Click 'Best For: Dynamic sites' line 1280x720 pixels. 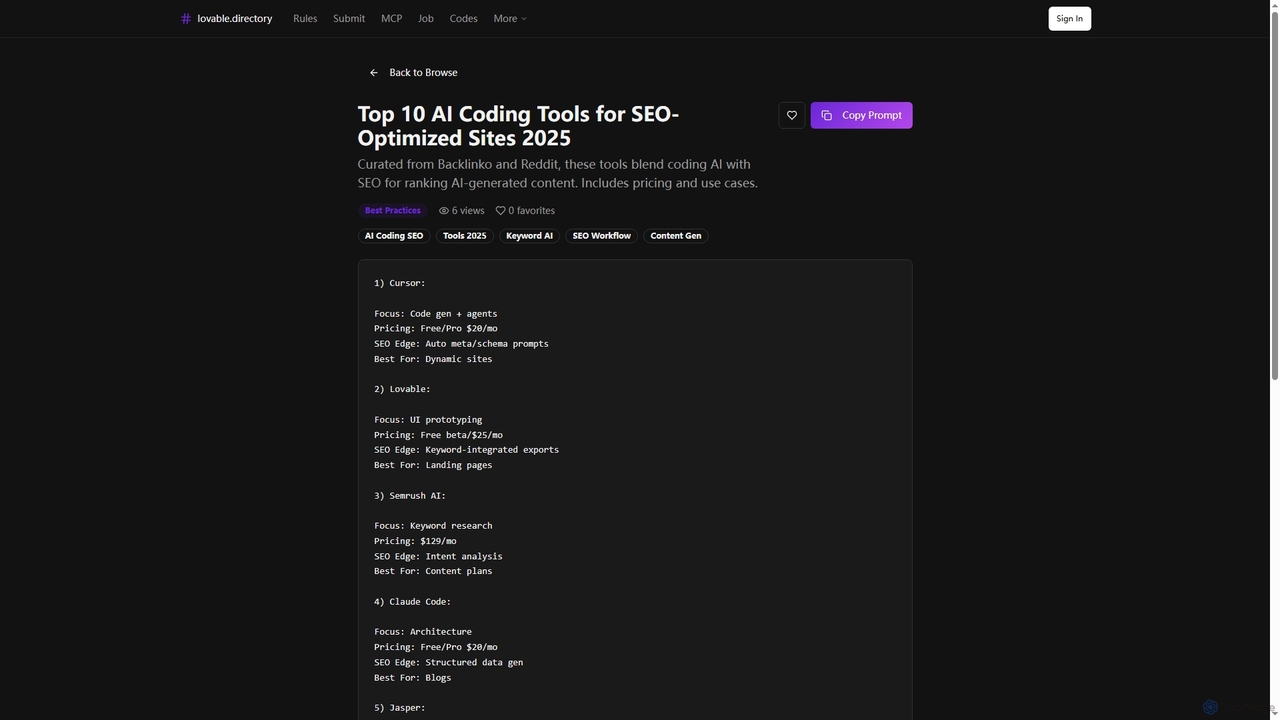pos(433,359)
